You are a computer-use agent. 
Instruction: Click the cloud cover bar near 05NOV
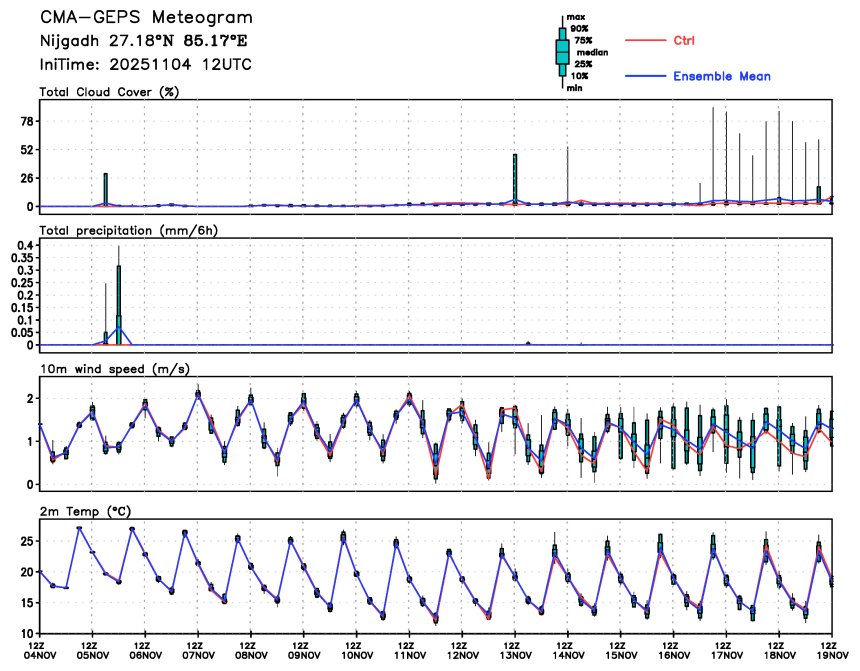click(x=105, y=188)
